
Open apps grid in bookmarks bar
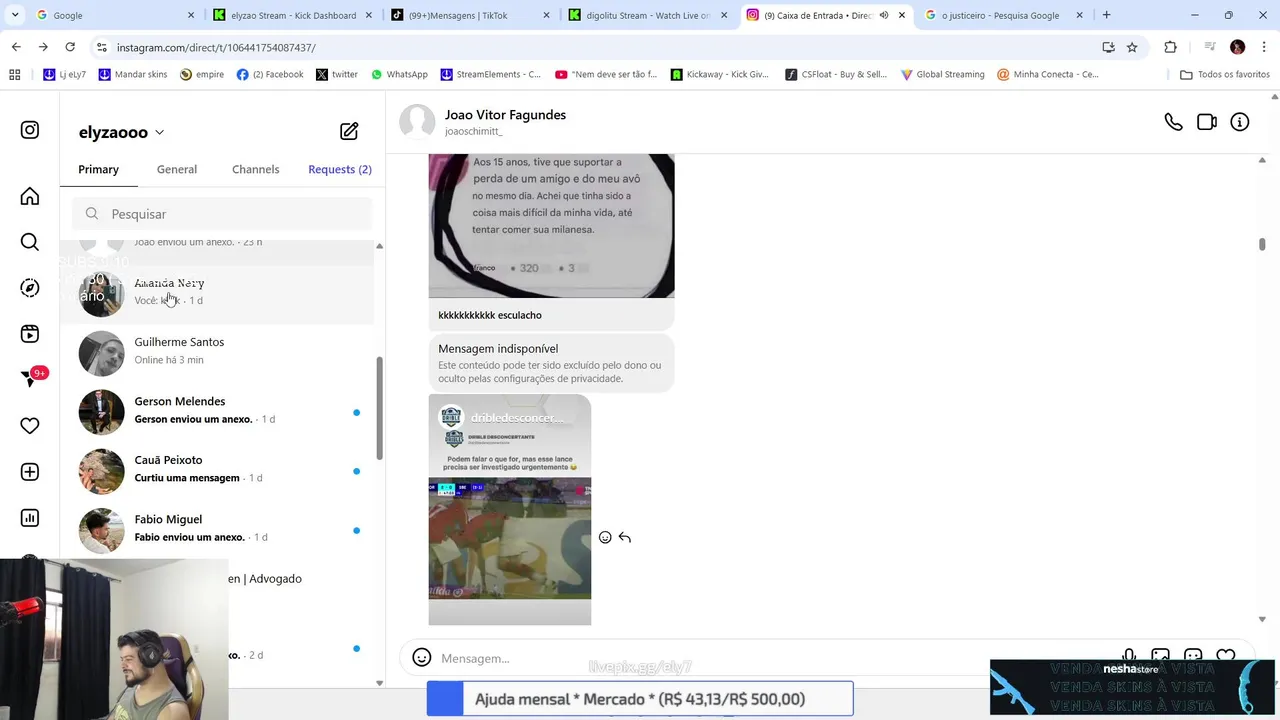14,74
